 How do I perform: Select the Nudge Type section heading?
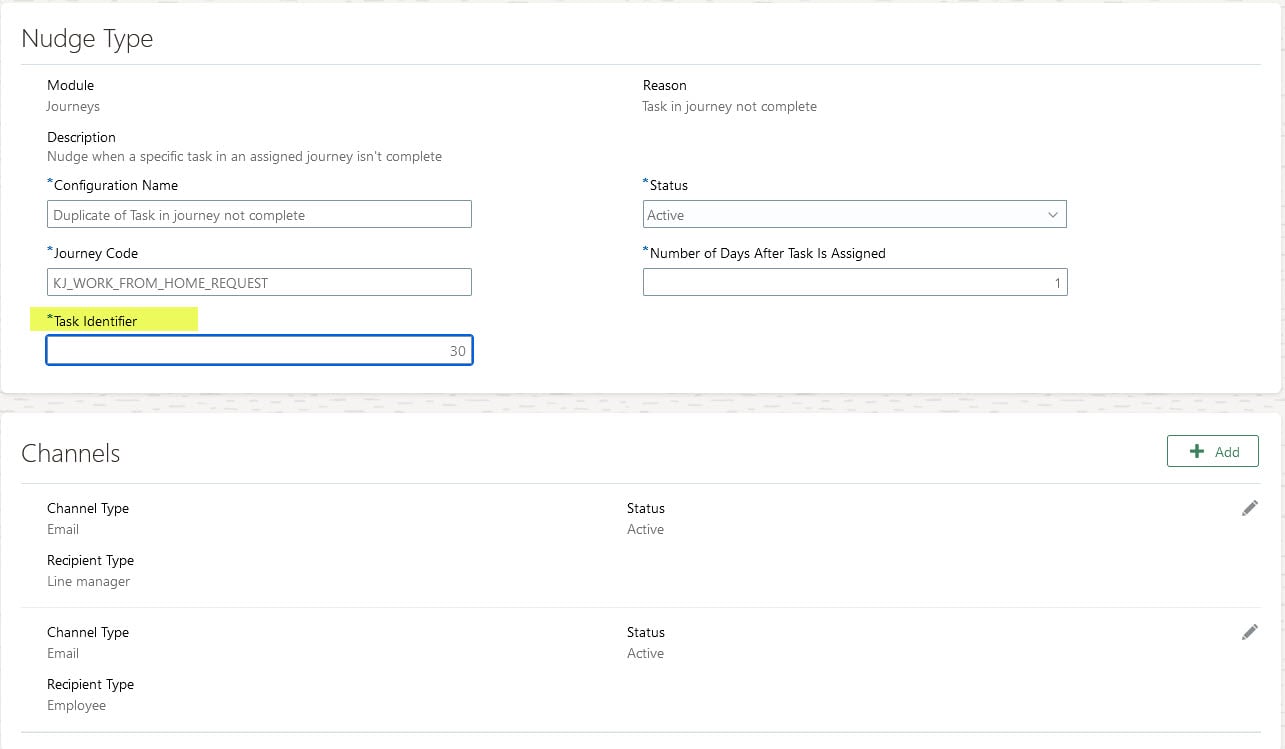[87, 38]
